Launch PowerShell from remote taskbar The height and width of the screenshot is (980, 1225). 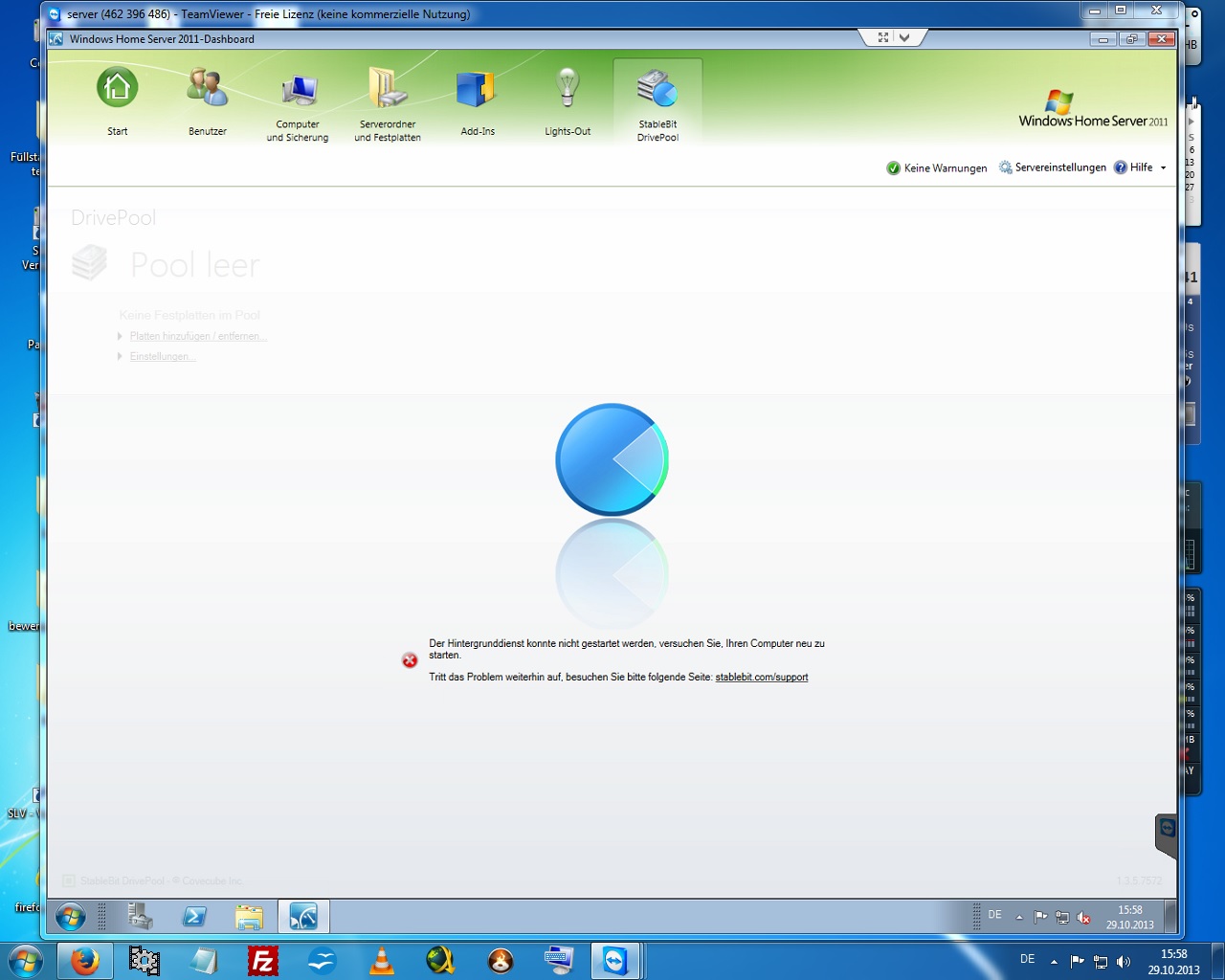click(195, 917)
